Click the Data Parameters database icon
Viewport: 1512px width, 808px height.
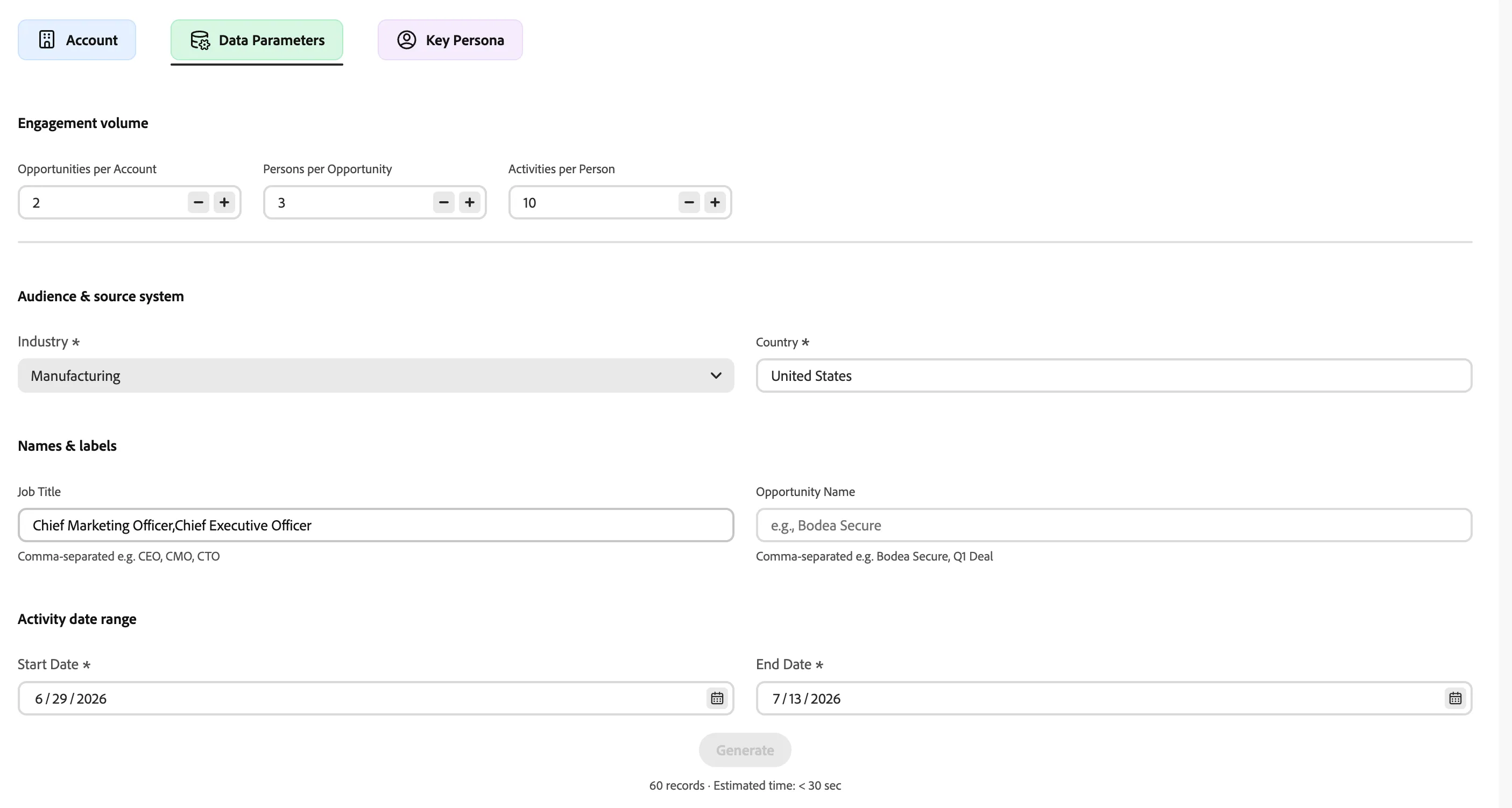(x=200, y=40)
